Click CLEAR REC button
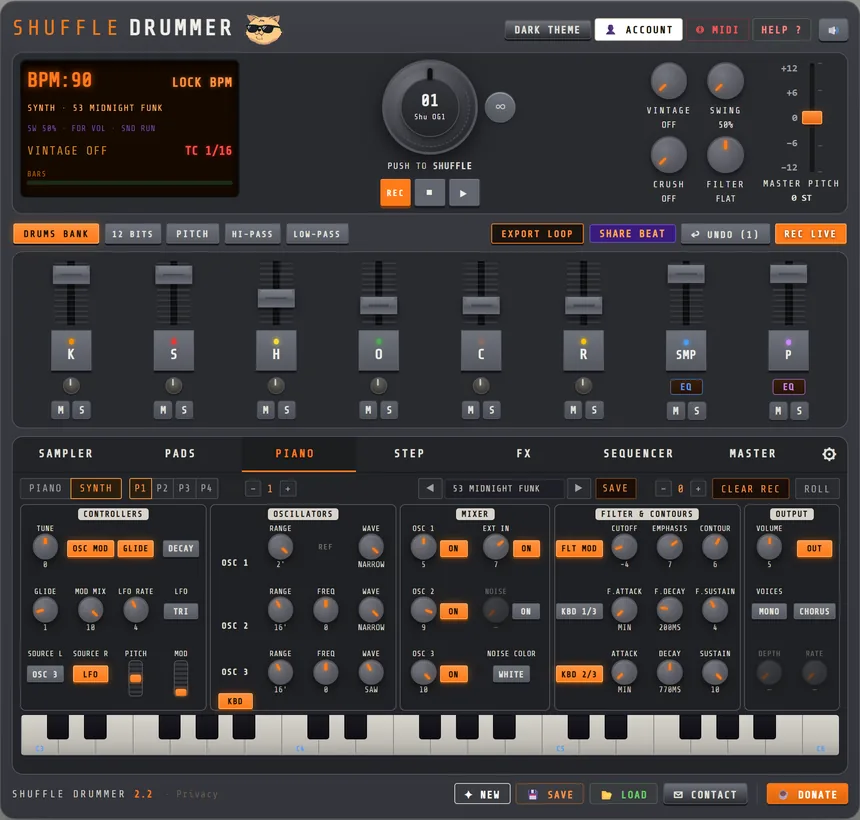 click(x=750, y=488)
